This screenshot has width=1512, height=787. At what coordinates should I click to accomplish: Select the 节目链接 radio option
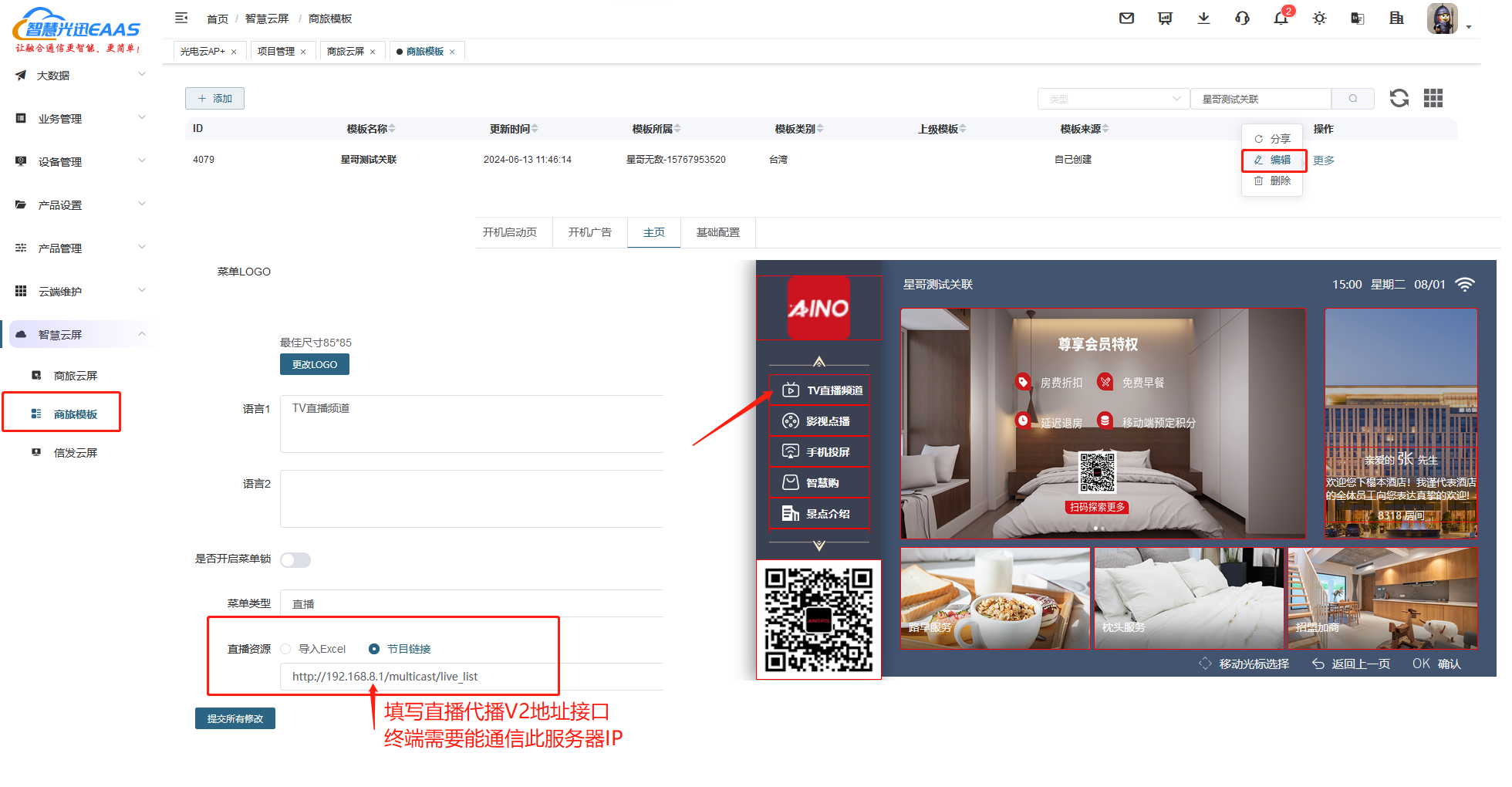click(374, 649)
